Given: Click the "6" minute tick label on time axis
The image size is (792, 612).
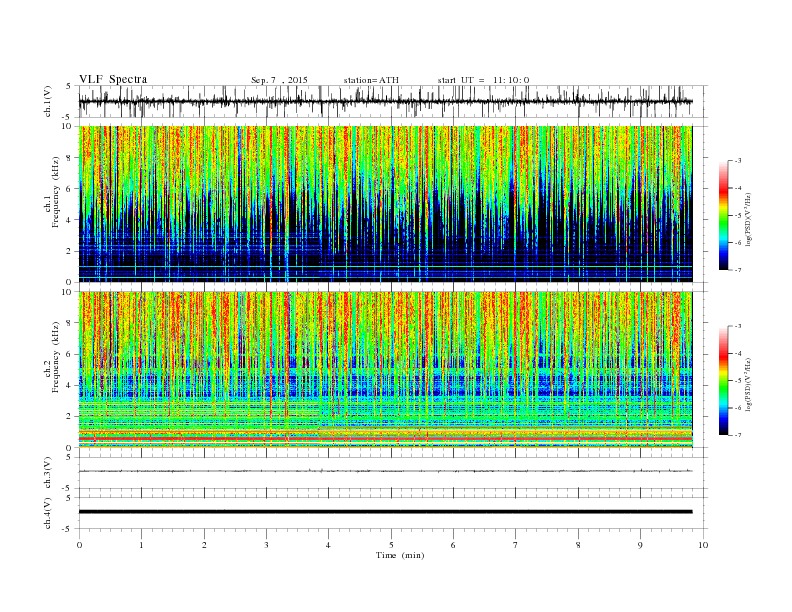Looking at the screenshot, I should click(454, 545).
